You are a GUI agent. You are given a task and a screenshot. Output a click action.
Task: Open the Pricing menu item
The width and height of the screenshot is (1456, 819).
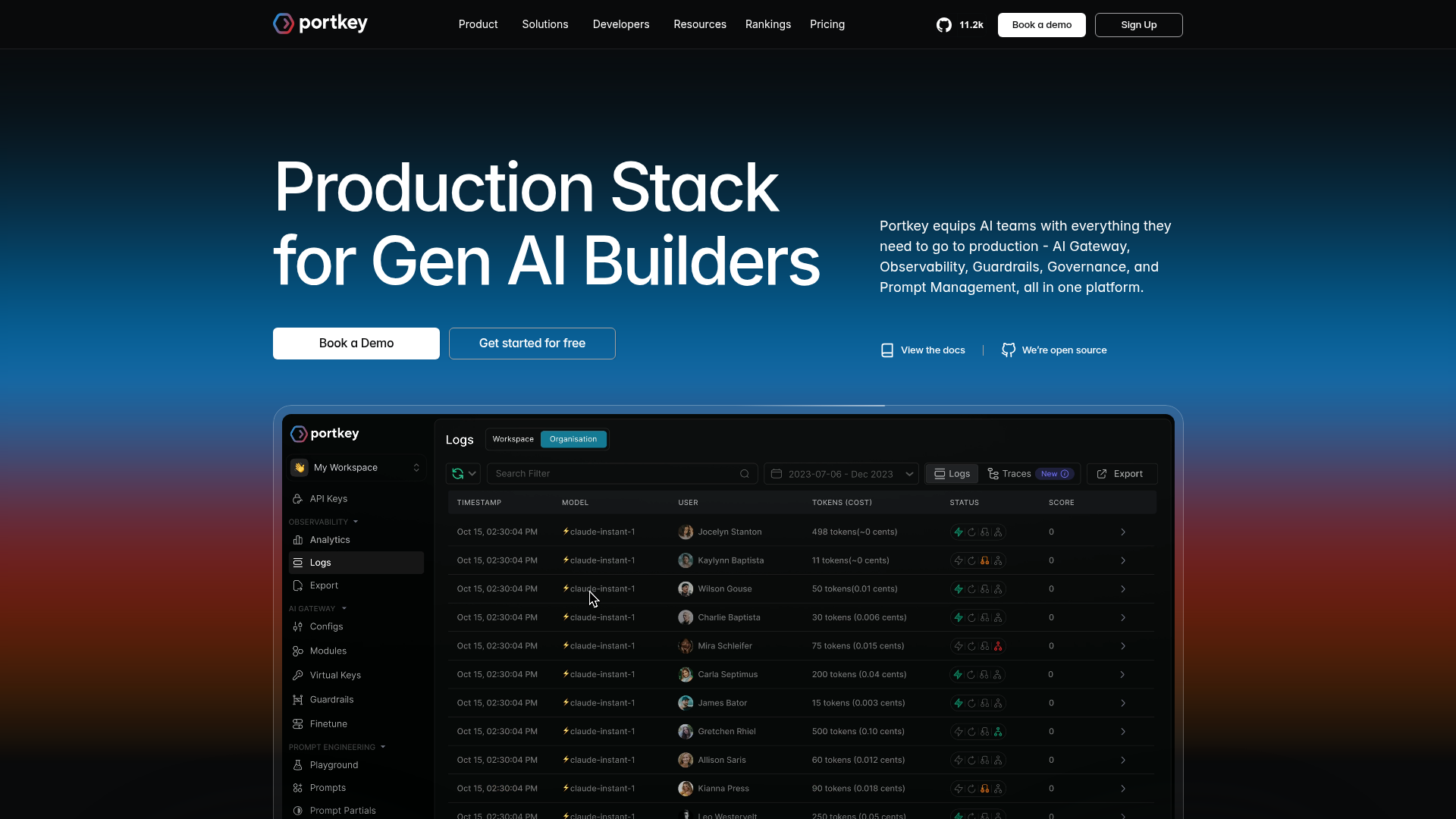tap(827, 24)
